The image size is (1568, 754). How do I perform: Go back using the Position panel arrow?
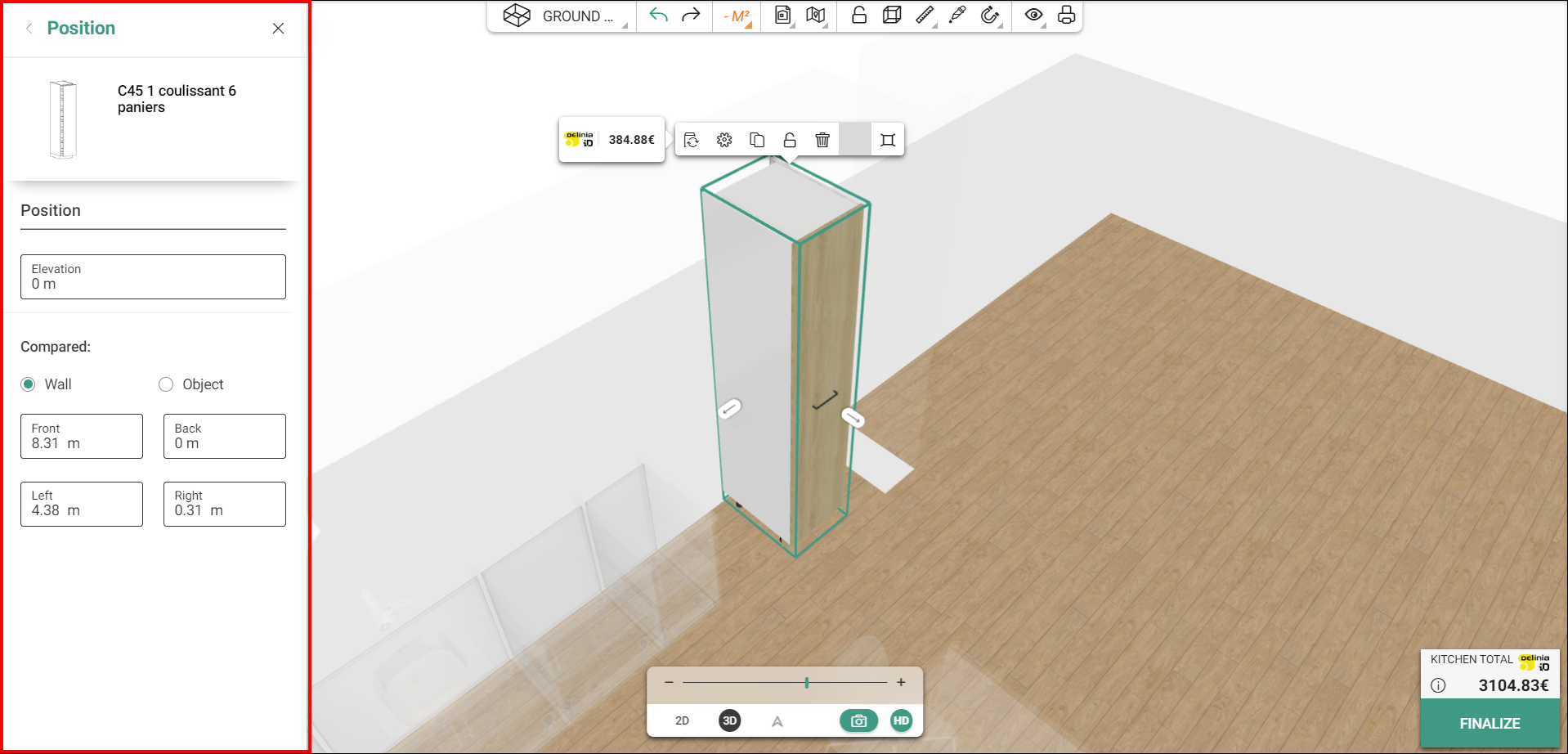(29, 29)
